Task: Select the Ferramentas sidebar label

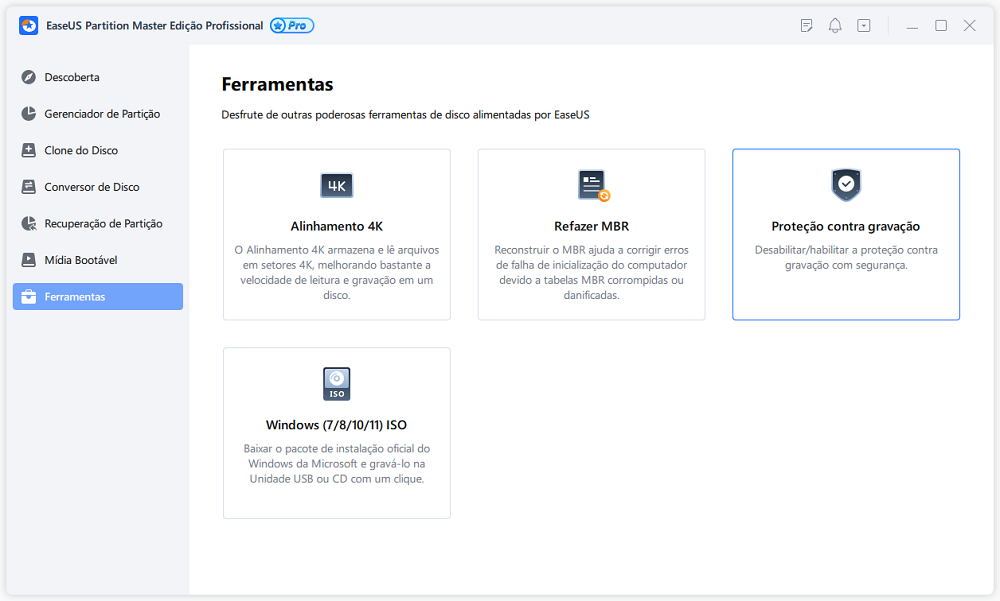Action: pyautogui.click(x=75, y=297)
